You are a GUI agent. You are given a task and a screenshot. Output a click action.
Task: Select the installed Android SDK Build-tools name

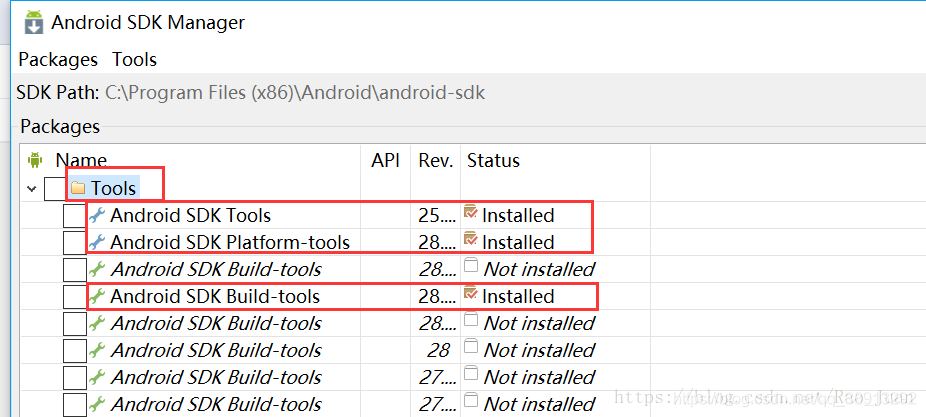215,297
